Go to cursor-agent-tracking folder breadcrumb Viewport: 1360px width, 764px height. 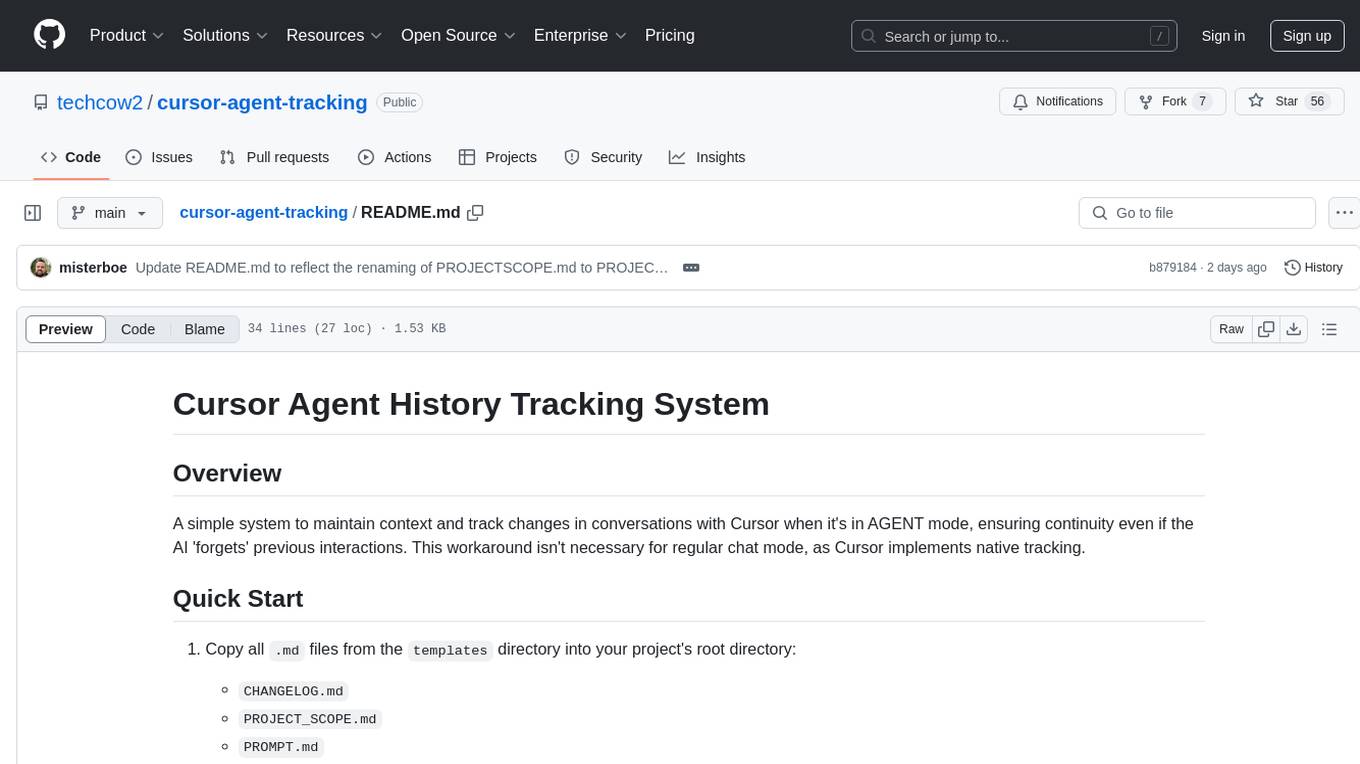[263, 212]
